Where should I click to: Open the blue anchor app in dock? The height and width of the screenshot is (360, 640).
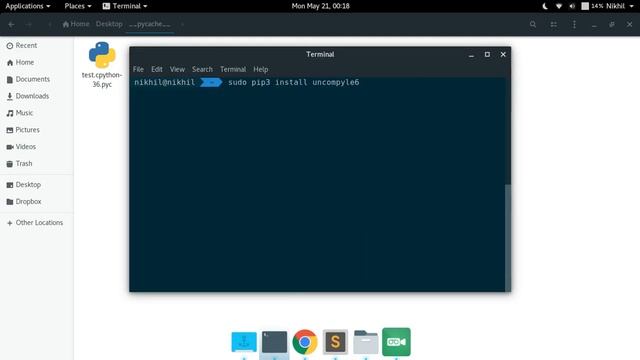click(244, 342)
